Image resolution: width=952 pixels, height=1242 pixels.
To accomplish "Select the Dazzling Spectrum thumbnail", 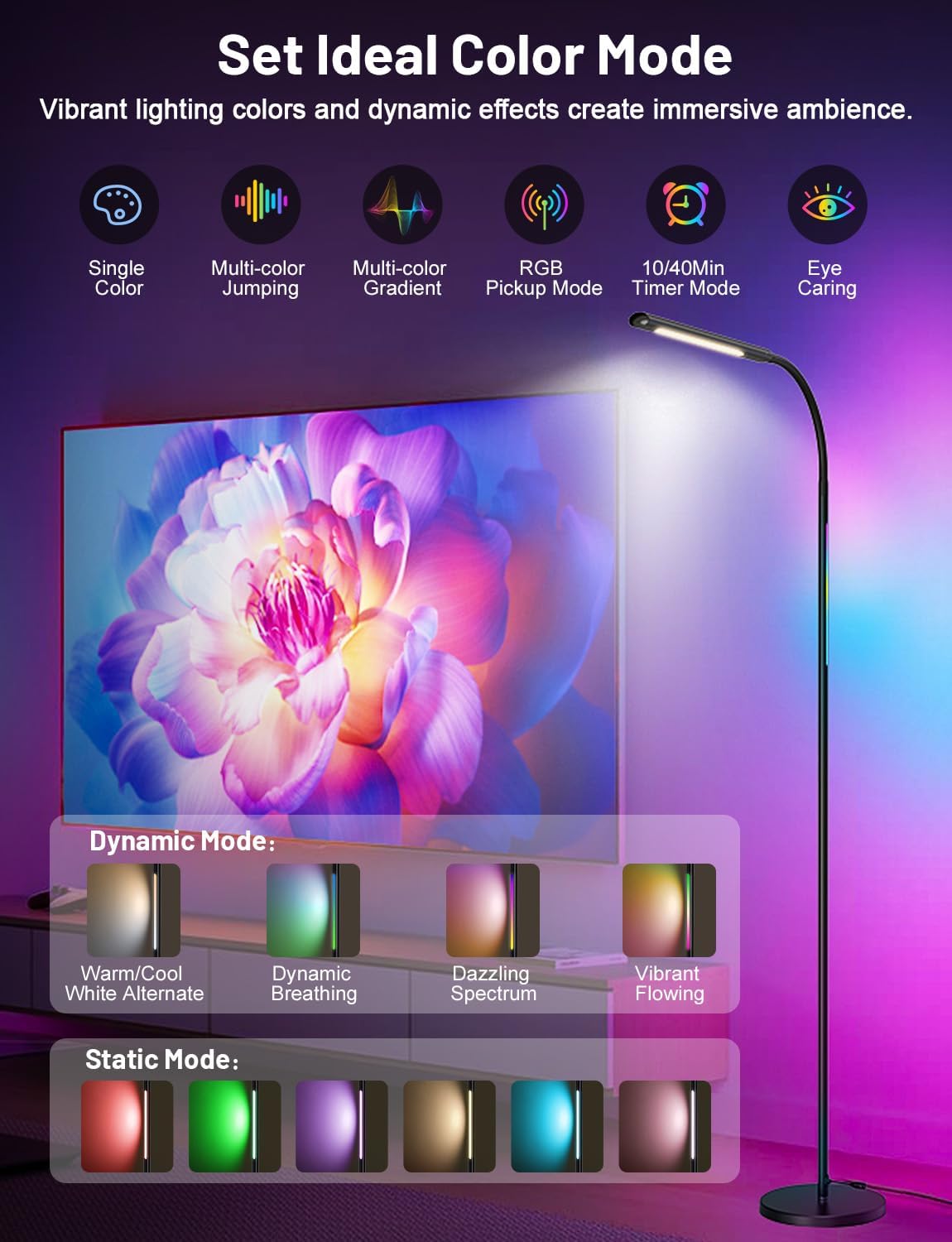I will tap(493, 910).
